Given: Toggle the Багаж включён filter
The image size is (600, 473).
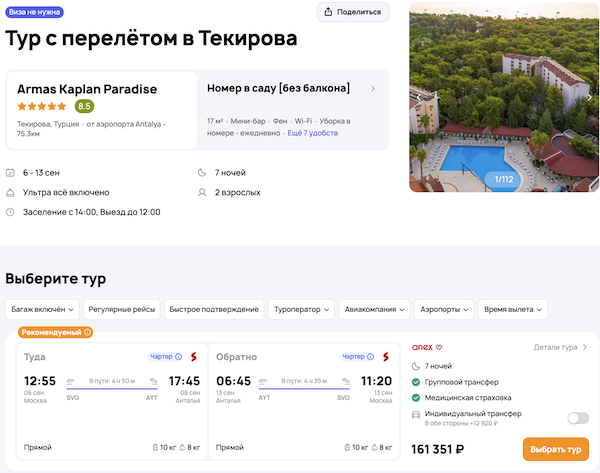Looking at the screenshot, I should coord(41,310).
